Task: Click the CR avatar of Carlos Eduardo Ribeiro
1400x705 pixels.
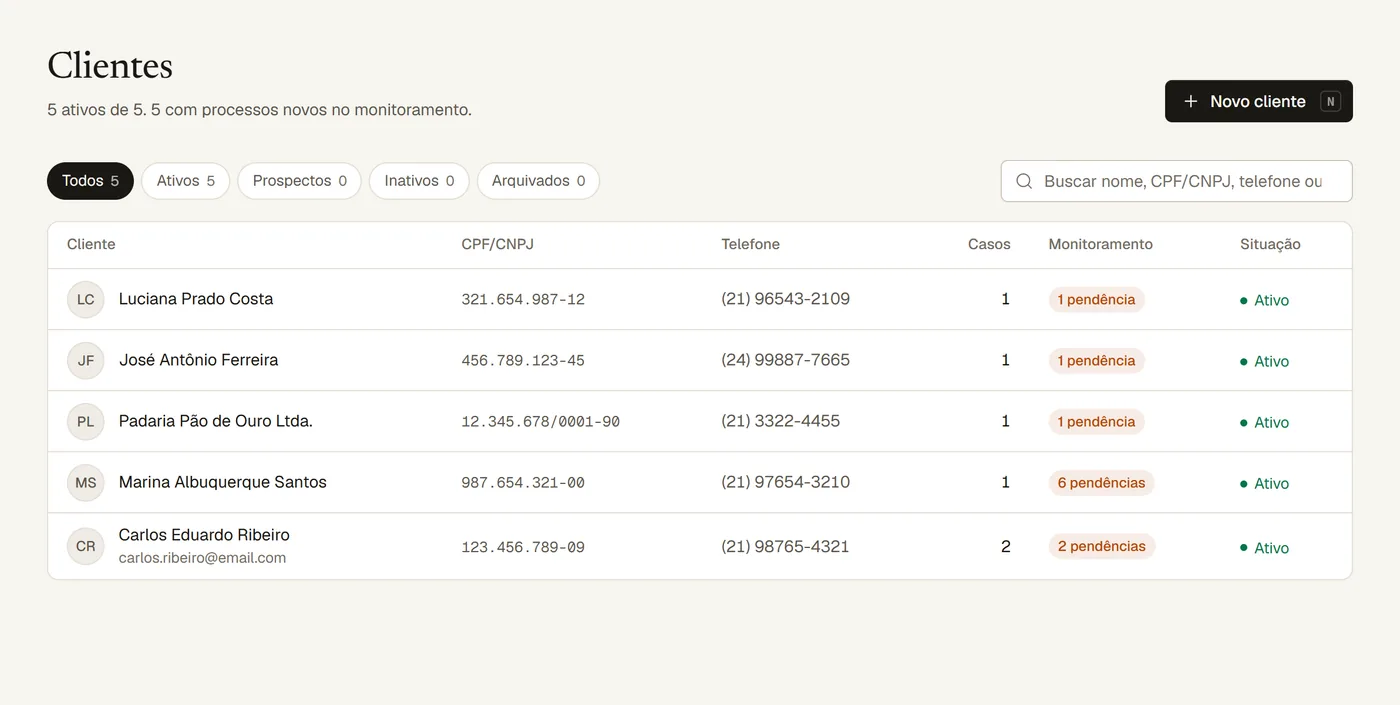Action: tap(86, 546)
